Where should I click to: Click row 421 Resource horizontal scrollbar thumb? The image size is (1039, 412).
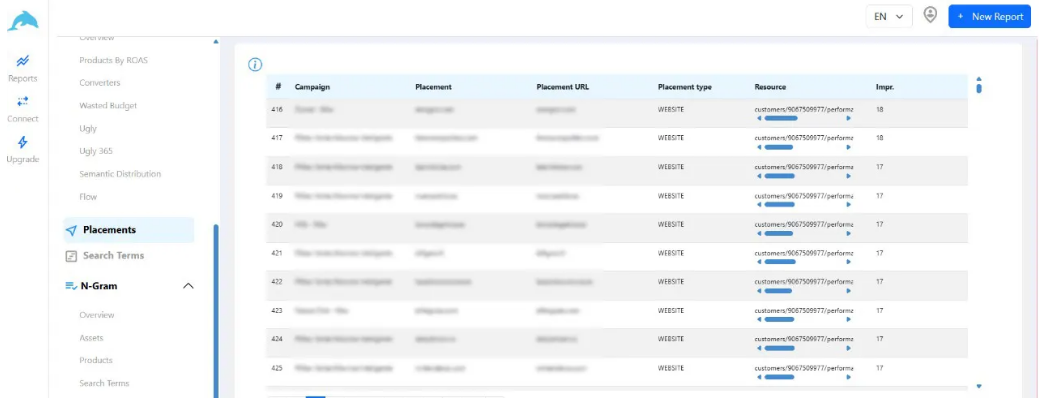point(779,262)
